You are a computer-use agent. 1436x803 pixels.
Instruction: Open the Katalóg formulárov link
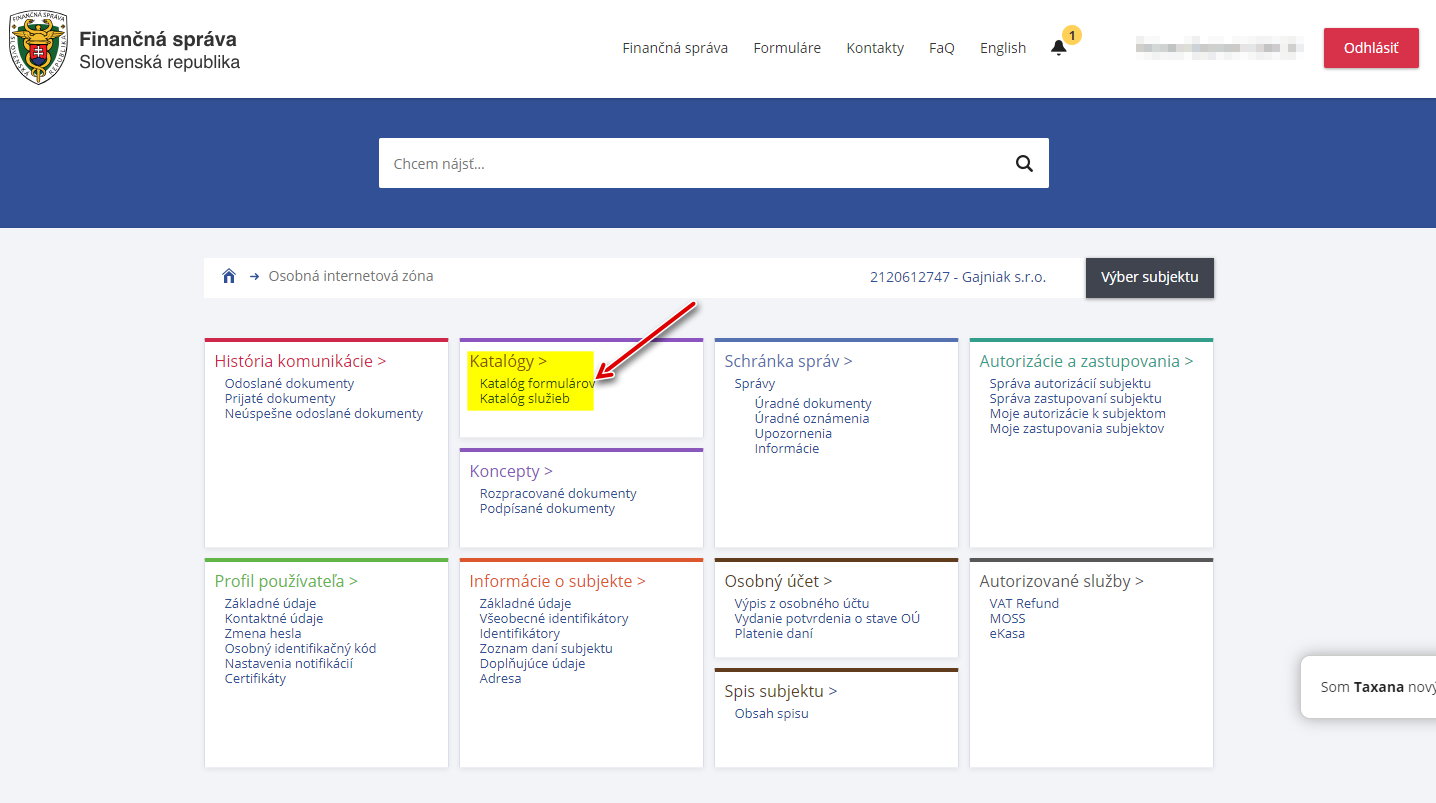(537, 383)
